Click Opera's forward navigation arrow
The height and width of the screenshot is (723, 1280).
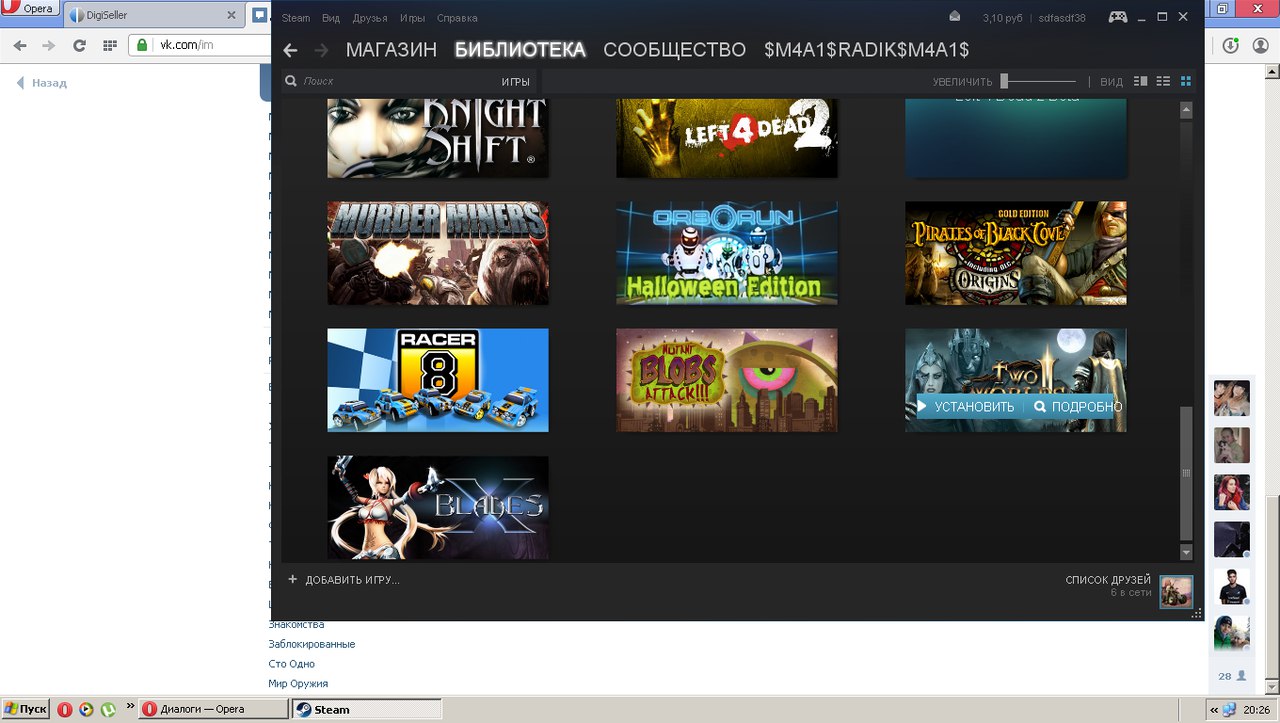(48, 45)
